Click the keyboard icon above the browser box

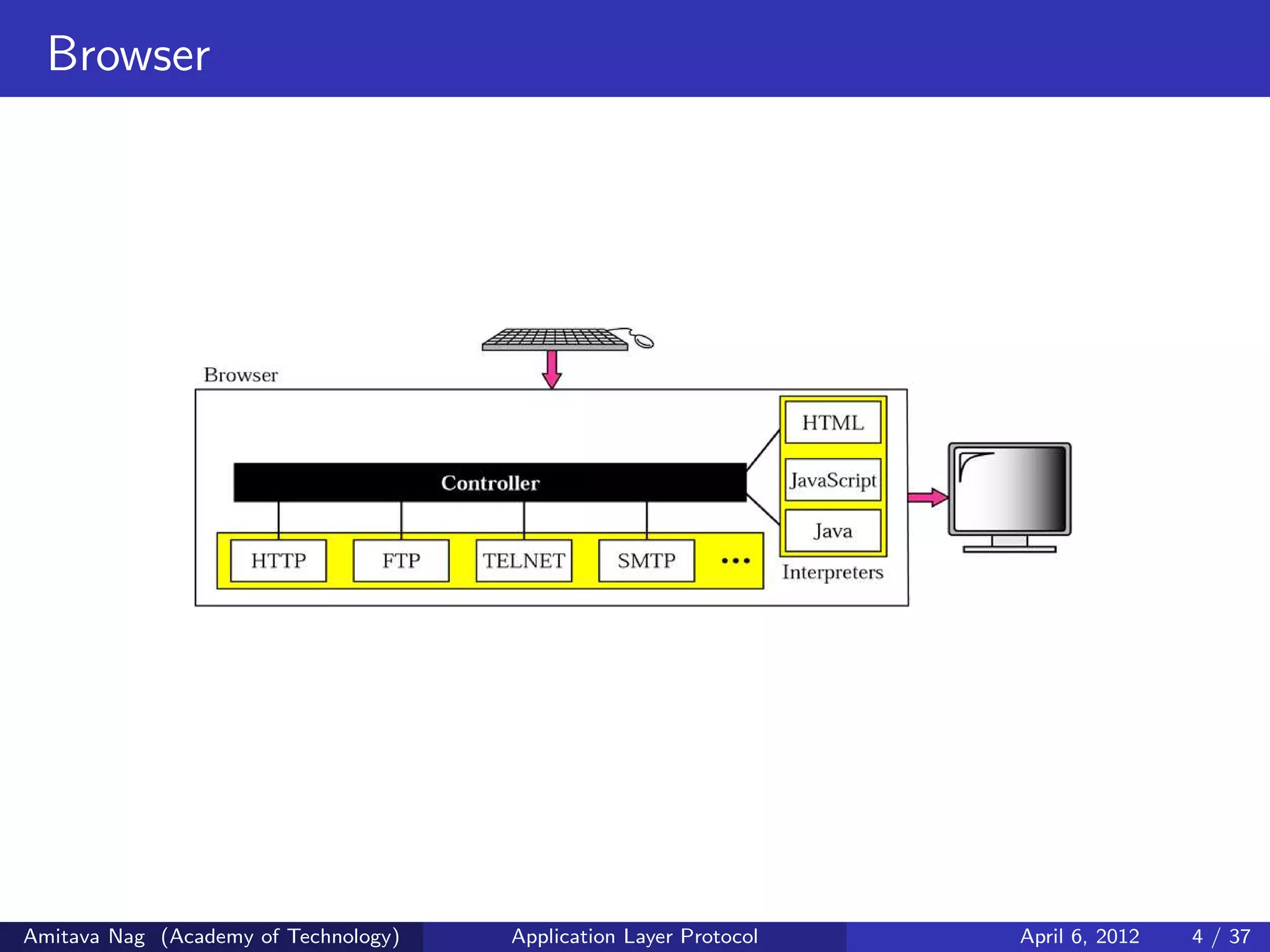(x=555, y=340)
